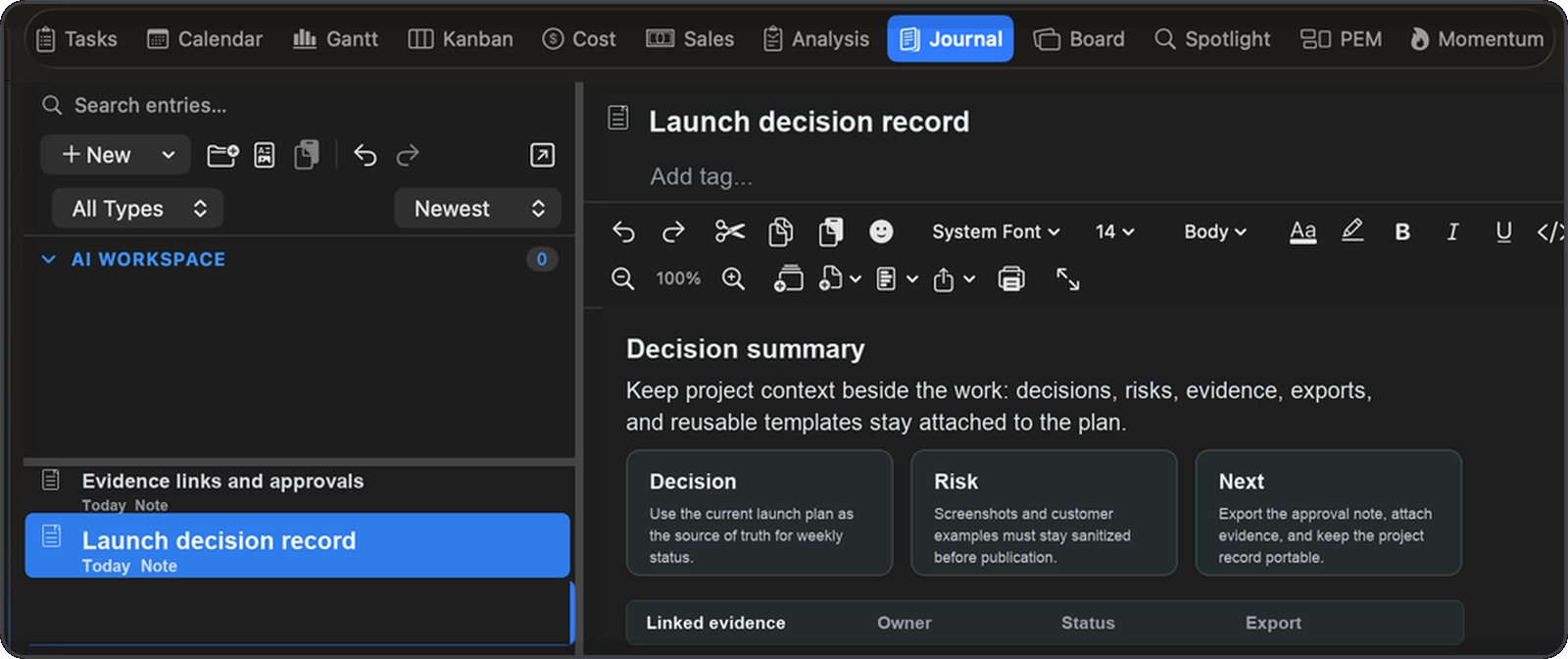
Task: Open the New button dropdown chevron
Action: click(x=169, y=155)
